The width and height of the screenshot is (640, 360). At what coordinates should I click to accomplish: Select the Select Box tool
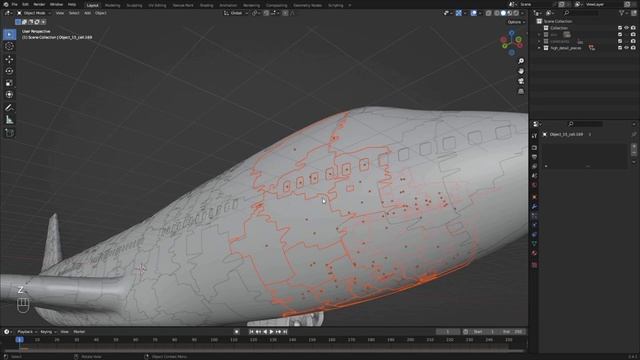coord(9,34)
